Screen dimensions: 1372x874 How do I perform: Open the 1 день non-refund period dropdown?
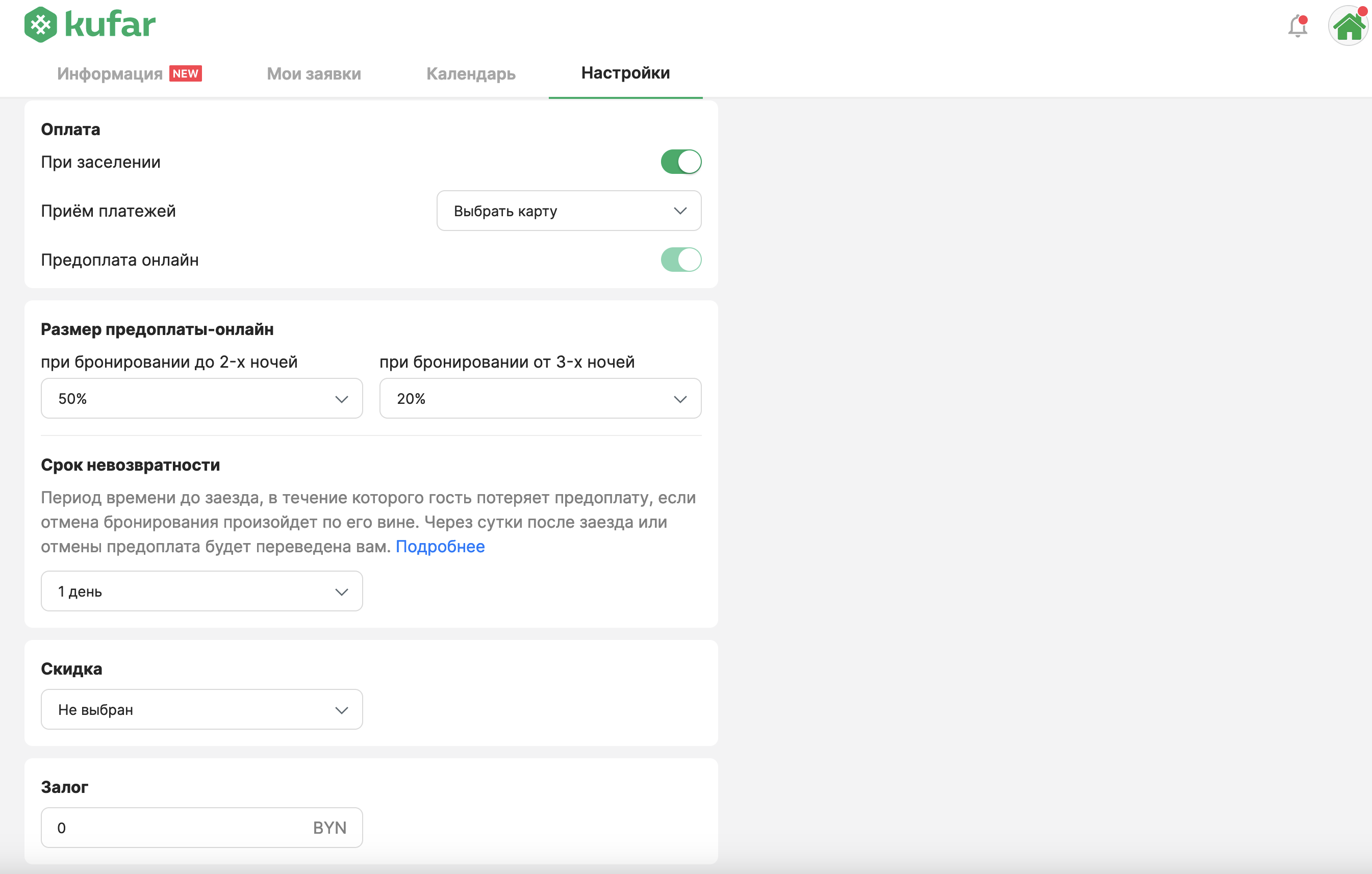201,592
